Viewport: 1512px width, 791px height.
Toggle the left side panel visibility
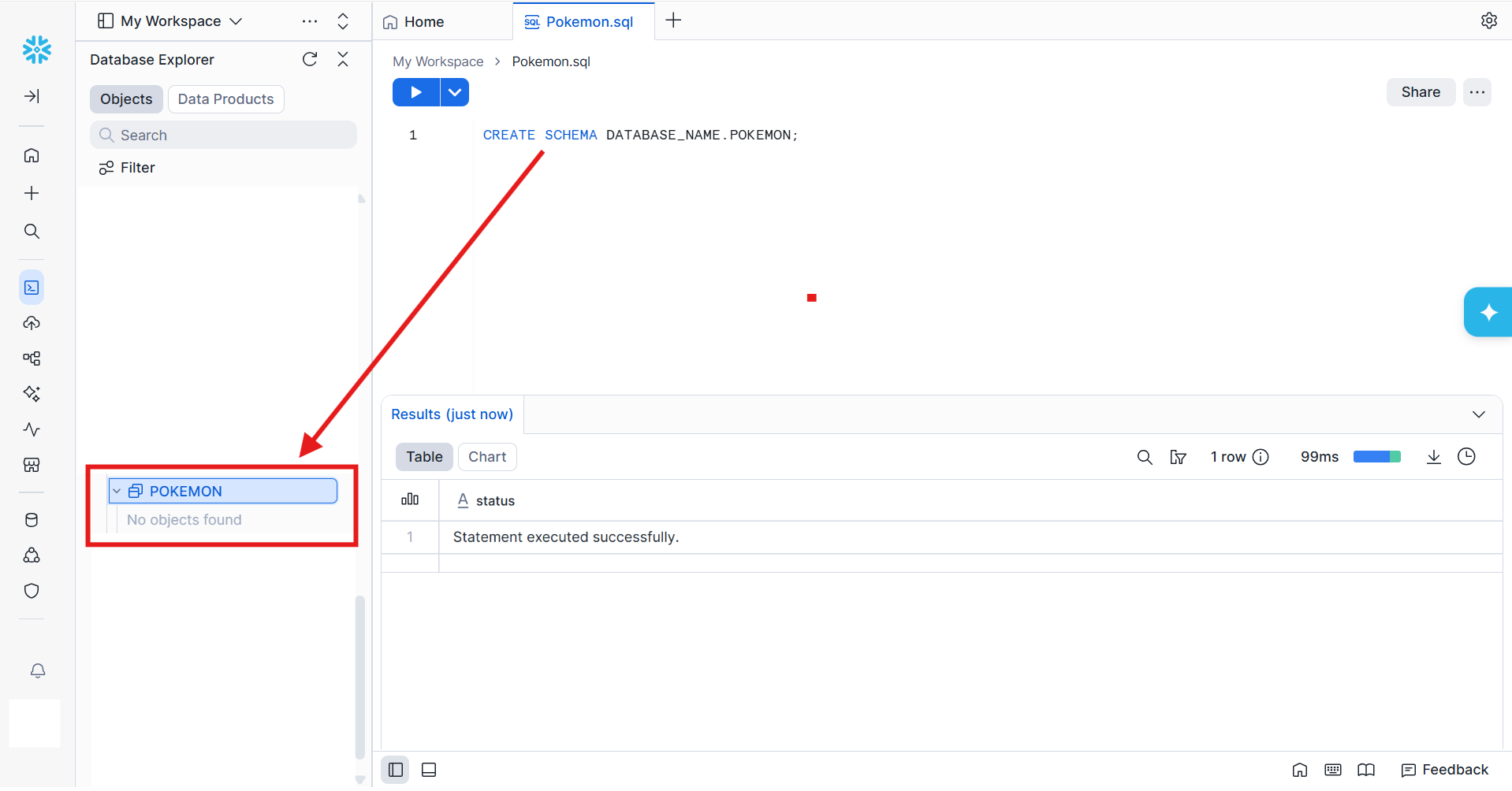pyautogui.click(x=396, y=770)
